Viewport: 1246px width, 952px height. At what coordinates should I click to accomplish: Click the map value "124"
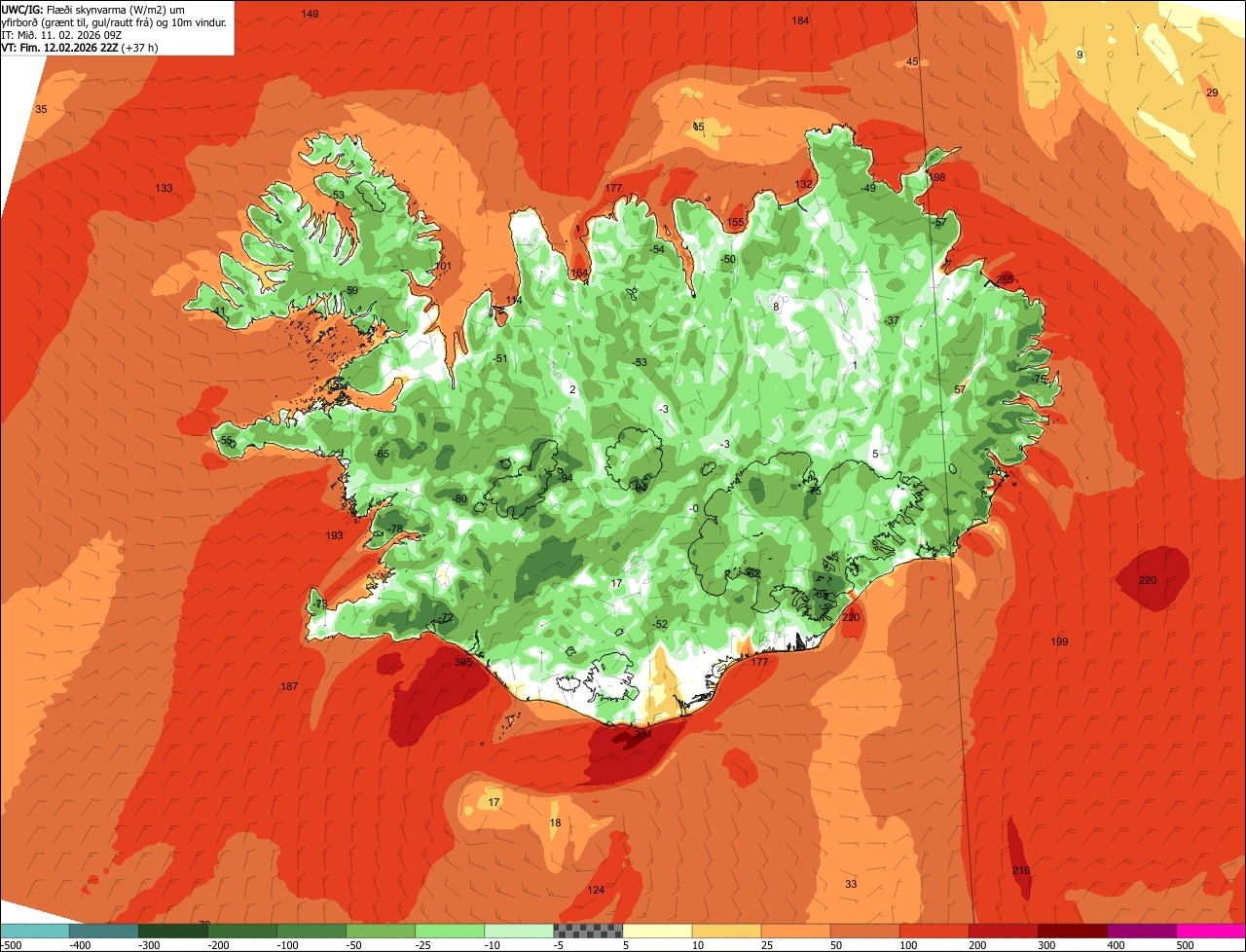[596, 890]
